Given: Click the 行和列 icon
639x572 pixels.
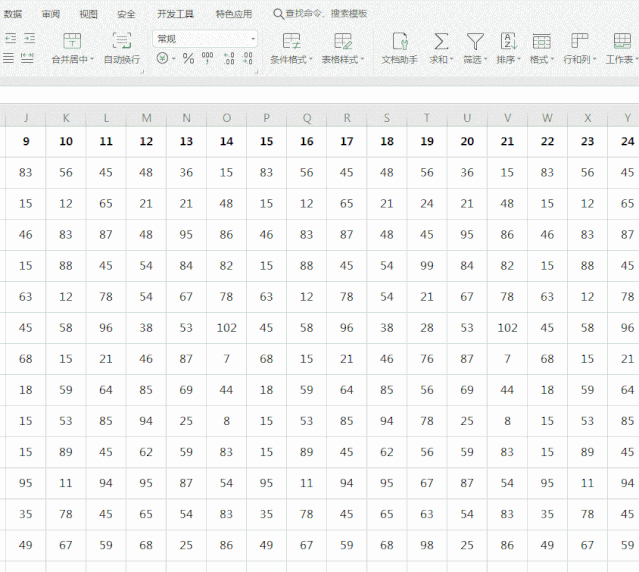Looking at the screenshot, I should 580,41.
